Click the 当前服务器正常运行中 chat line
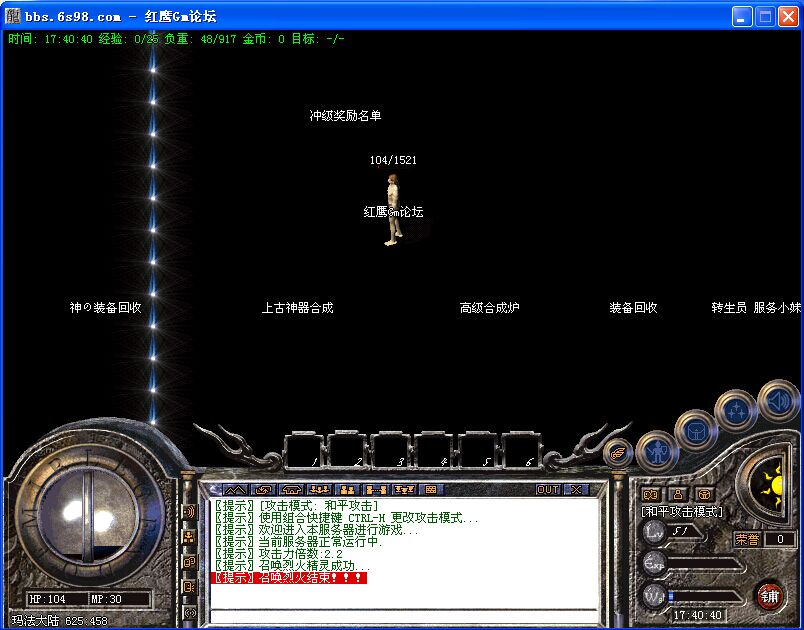Screen dimensions: 804x630 299,541
